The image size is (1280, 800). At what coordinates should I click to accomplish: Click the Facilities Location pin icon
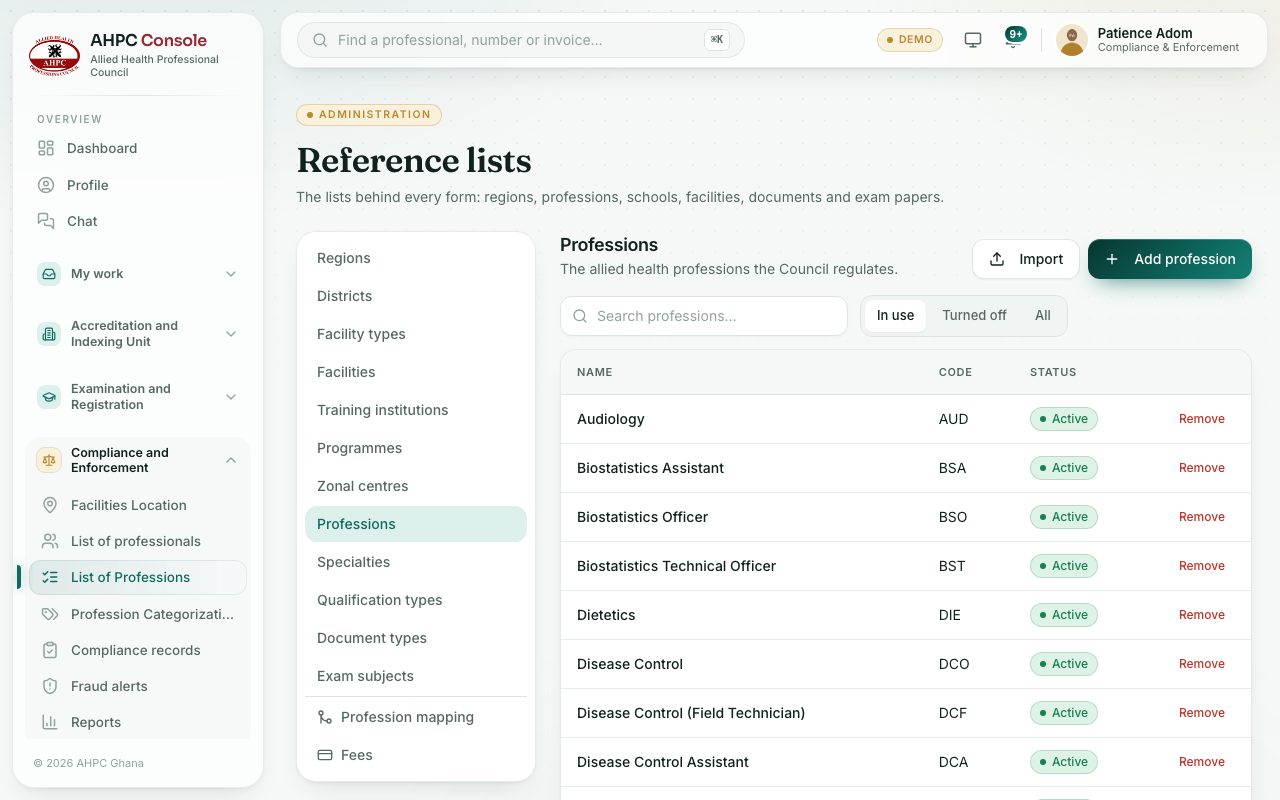(50, 505)
